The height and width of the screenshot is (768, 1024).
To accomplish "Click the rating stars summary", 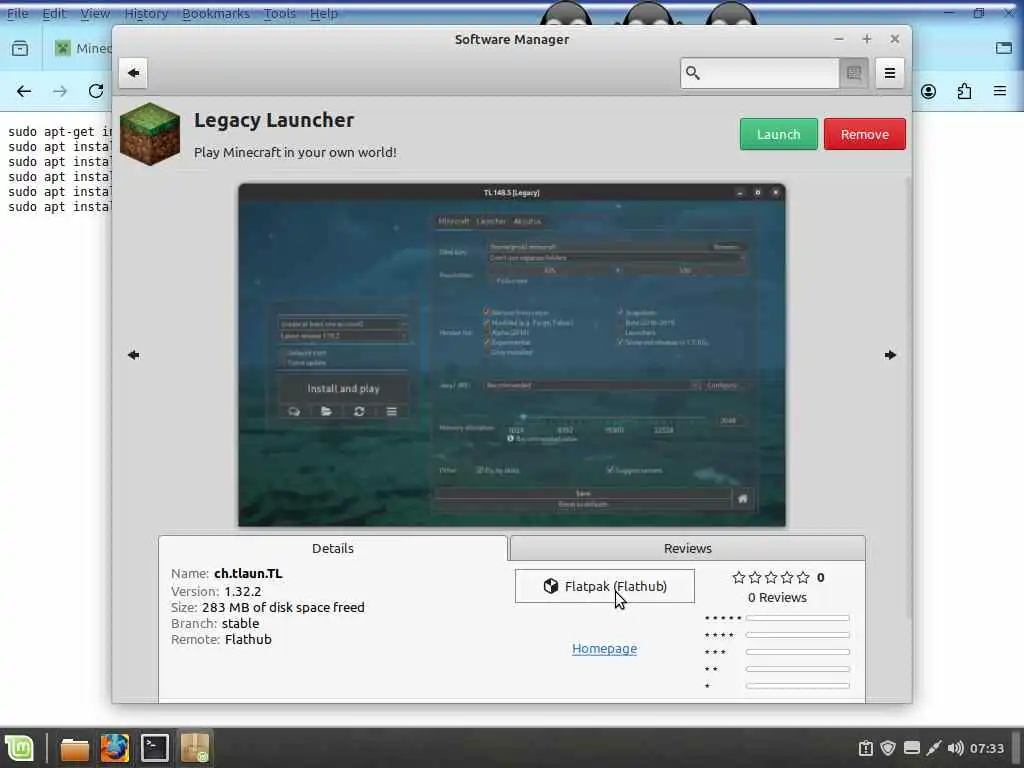I will point(771,577).
